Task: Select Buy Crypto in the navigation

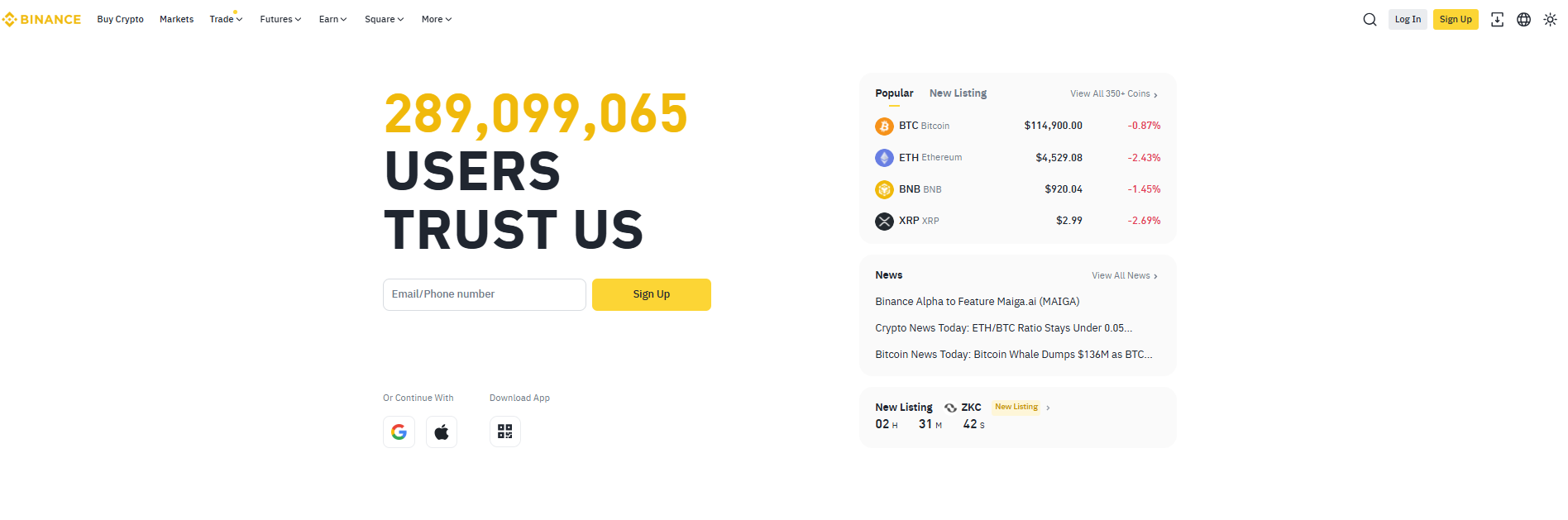Action: 120,19
